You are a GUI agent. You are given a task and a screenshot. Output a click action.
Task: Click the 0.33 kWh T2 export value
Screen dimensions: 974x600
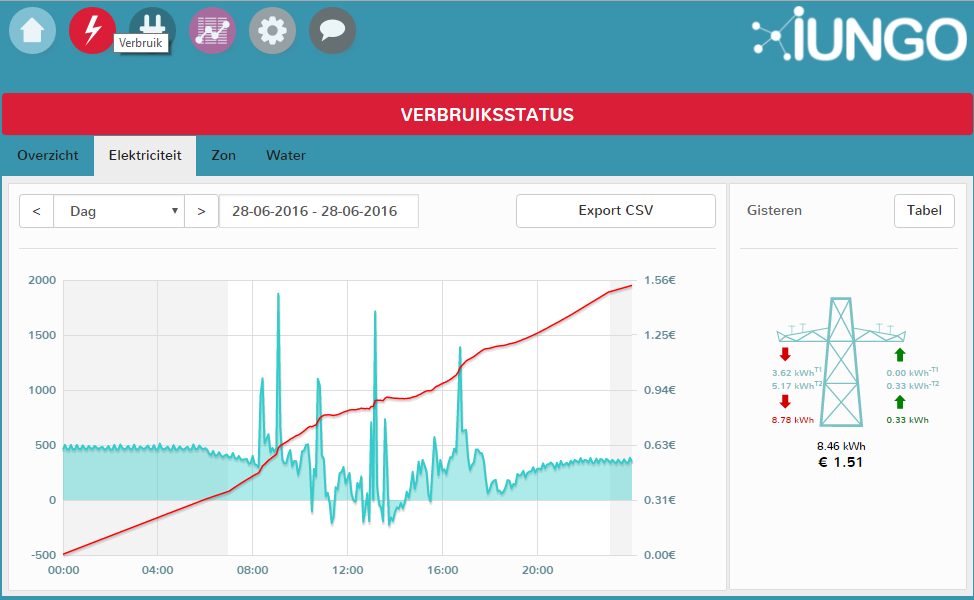(913, 386)
